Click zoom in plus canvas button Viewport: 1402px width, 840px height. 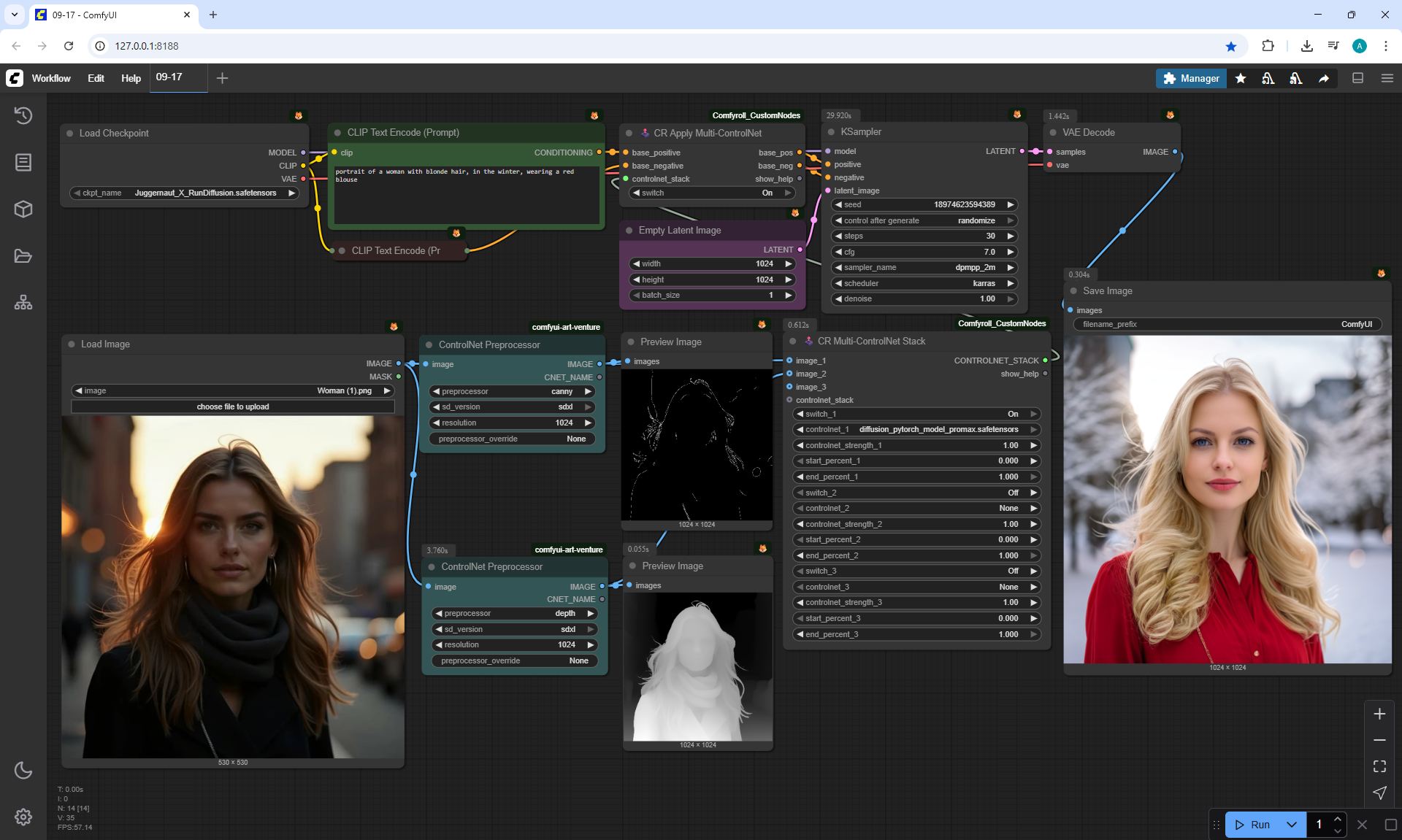[1379, 714]
